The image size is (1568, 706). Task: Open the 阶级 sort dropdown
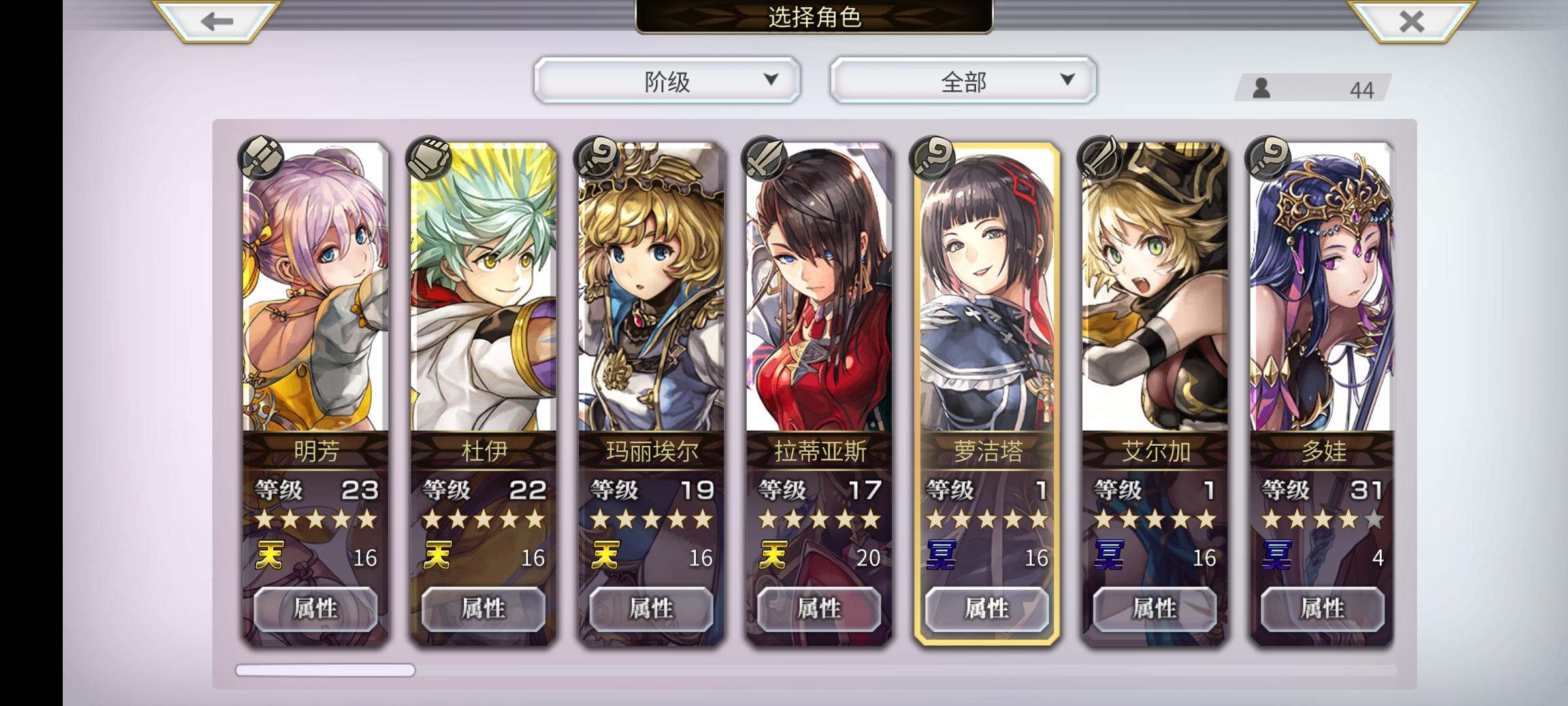click(x=667, y=80)
